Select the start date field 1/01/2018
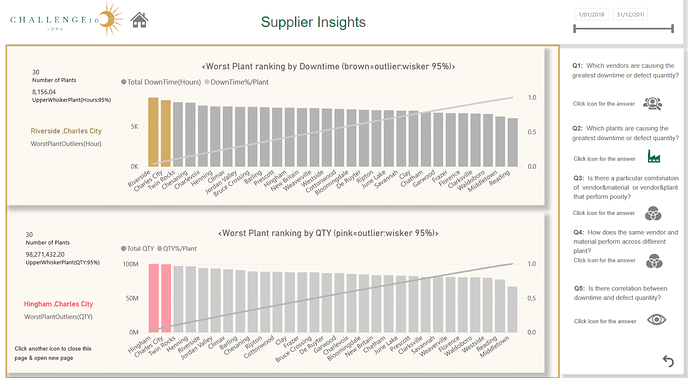 591,15
